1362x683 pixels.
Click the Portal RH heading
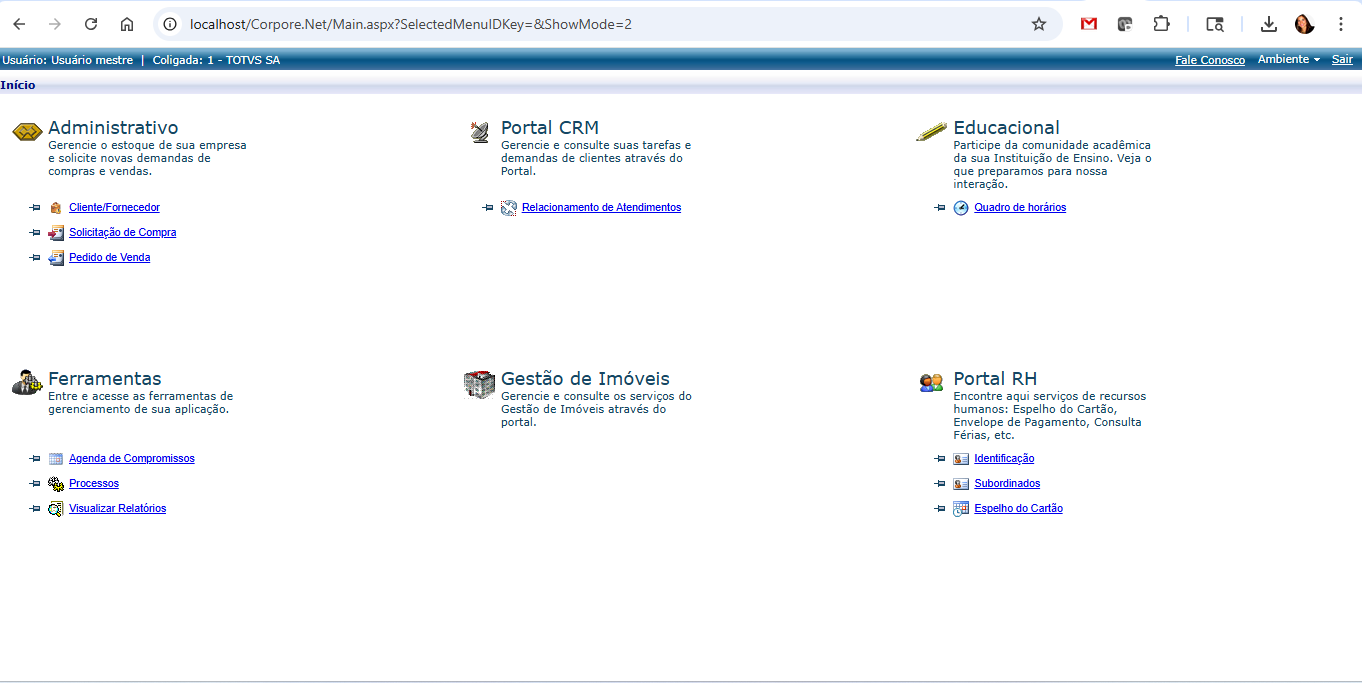click(x=995, y=378)
